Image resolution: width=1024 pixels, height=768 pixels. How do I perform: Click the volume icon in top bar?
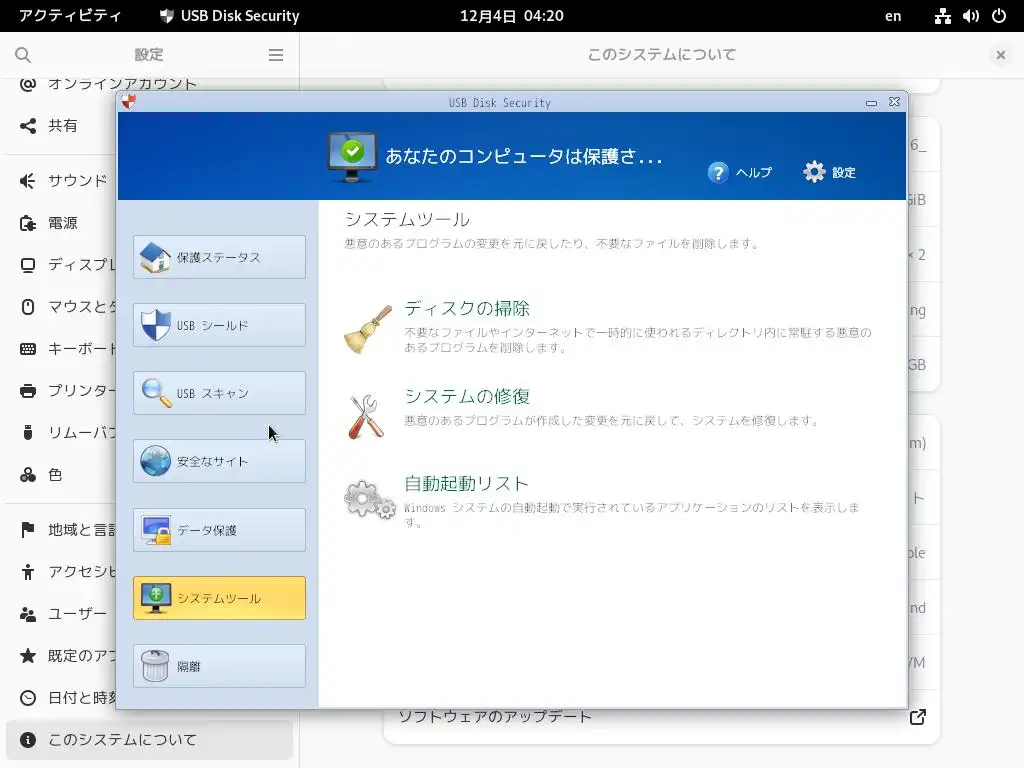970,16
